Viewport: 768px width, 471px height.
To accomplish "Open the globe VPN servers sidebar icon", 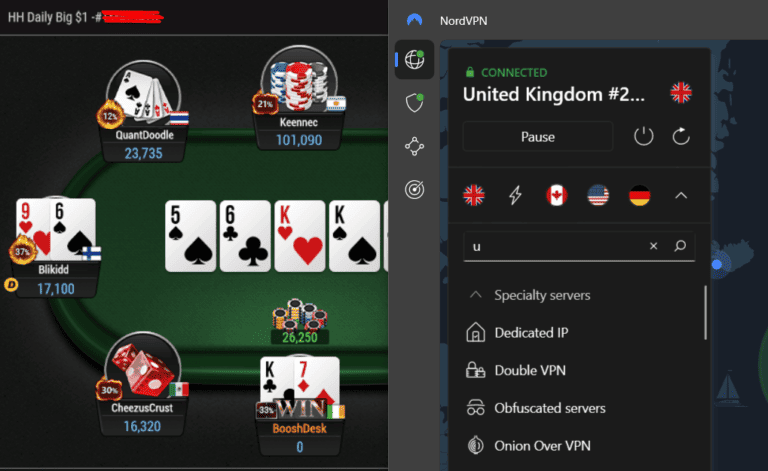I will click(x=414, y=60).
